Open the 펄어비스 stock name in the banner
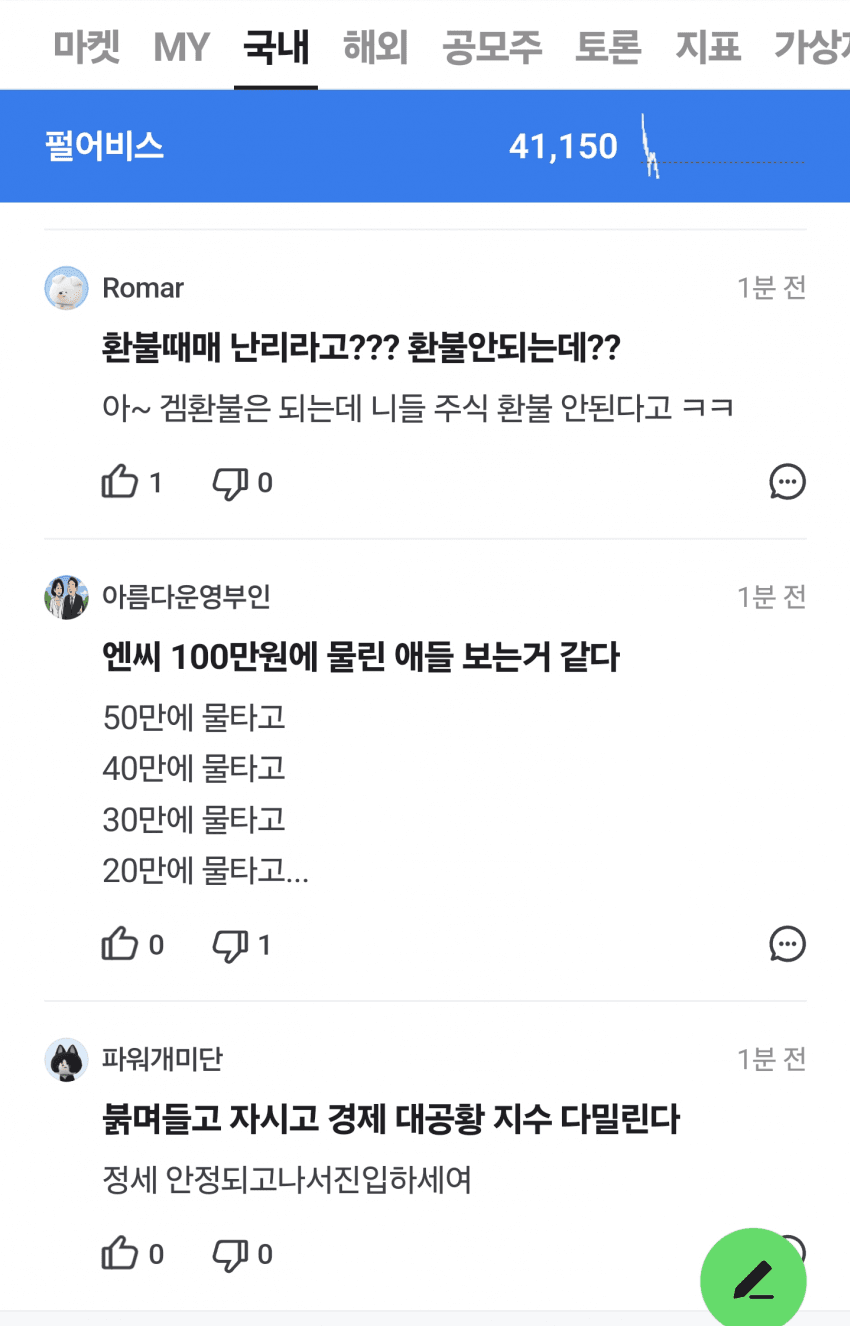Viewport: 850px width, 1326px height. point(104,147)
